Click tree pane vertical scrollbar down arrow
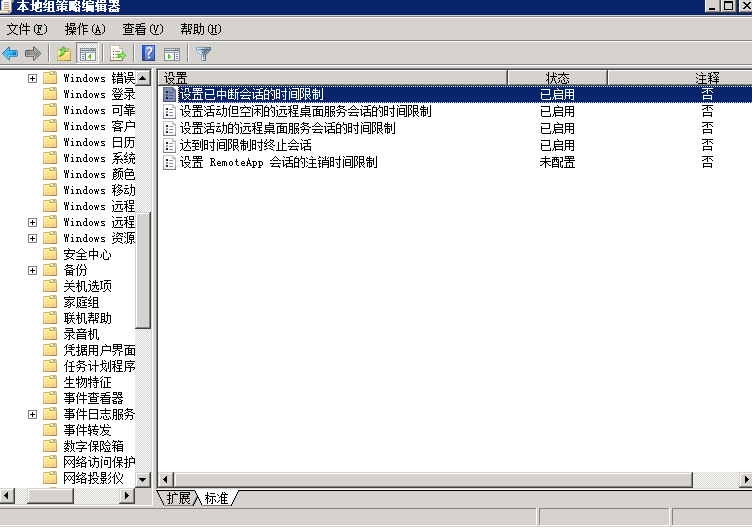This screenshot has width=752, height=527. (143, 479)
